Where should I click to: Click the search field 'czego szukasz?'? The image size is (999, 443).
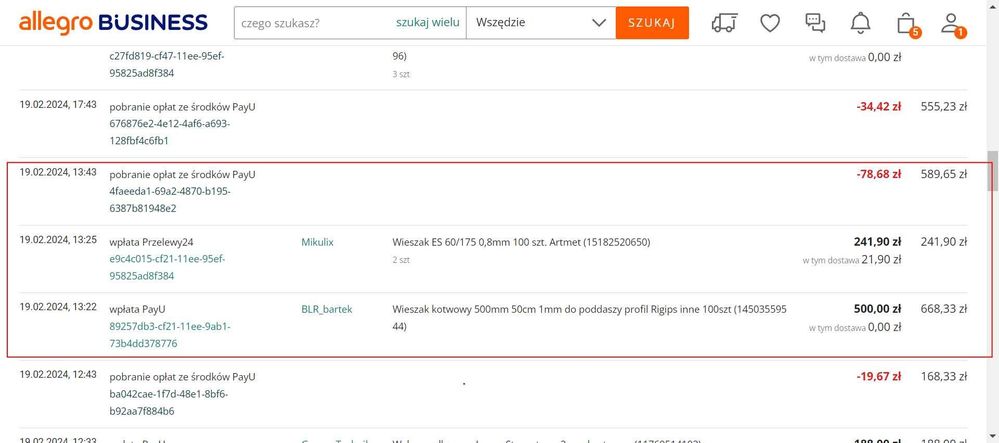pos(312,23)
